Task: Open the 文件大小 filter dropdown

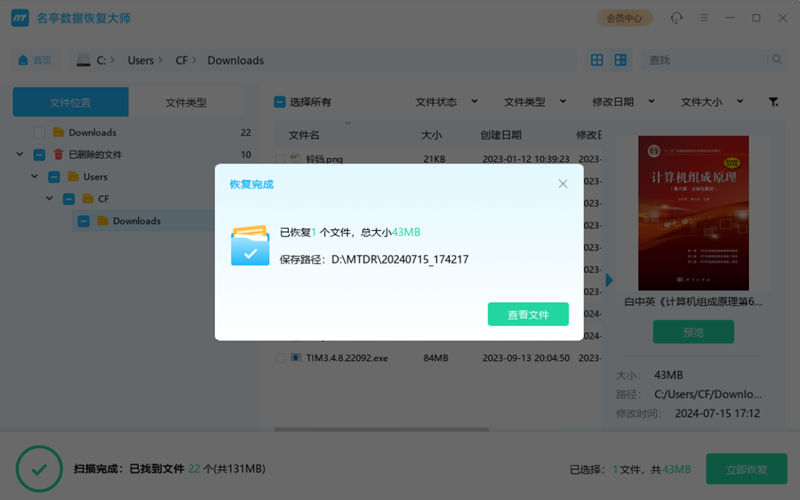Action: (712, 102)
